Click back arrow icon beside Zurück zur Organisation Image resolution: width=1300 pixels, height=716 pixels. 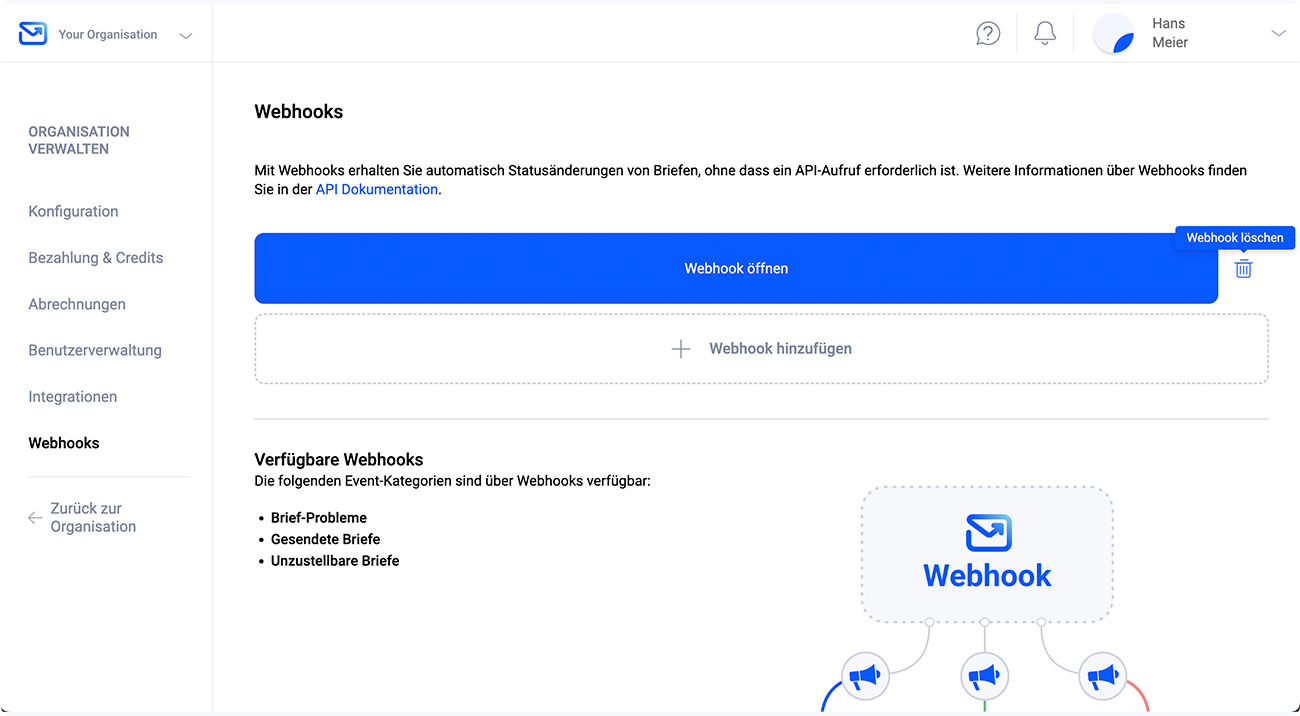click(35, 518)
